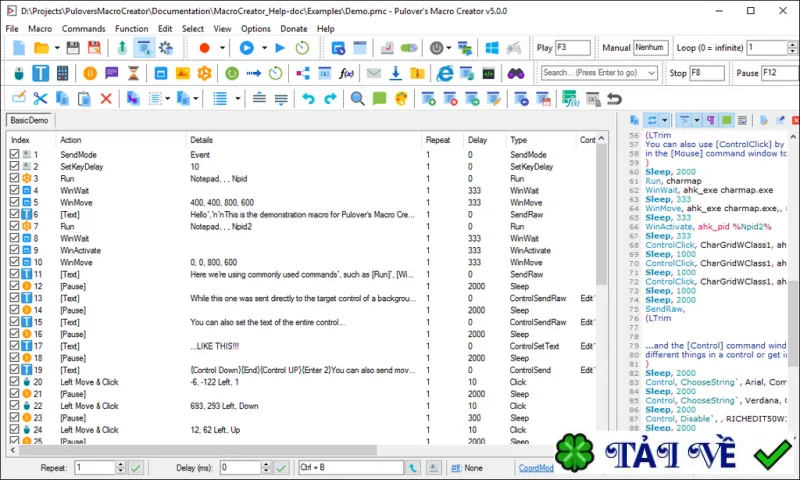The width and height of the screenshot is (800, 480).
Task: Click the Internet Explorer command icon
Action: (444, 73)
